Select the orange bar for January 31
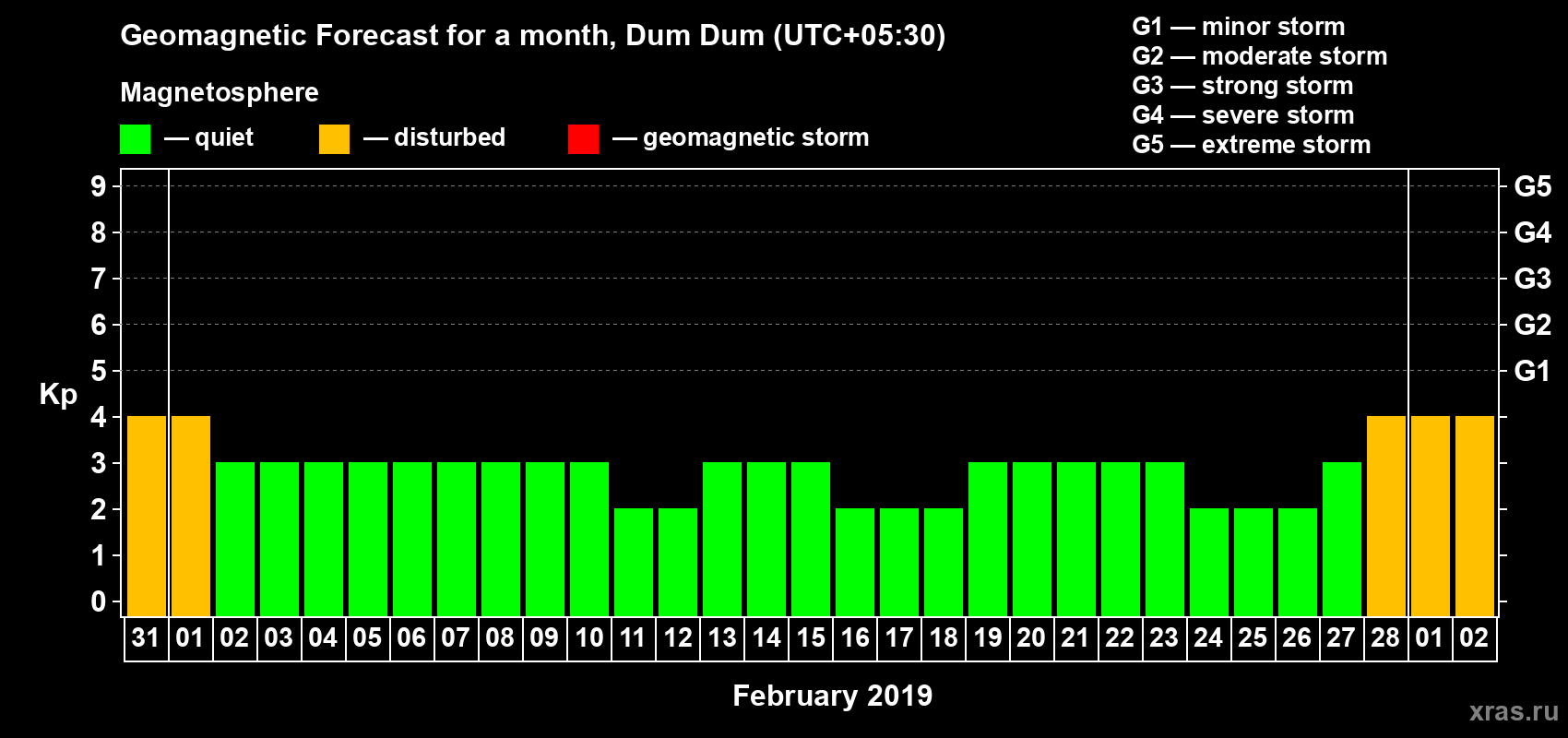The image size is (1568, 738). pos(147,516)
